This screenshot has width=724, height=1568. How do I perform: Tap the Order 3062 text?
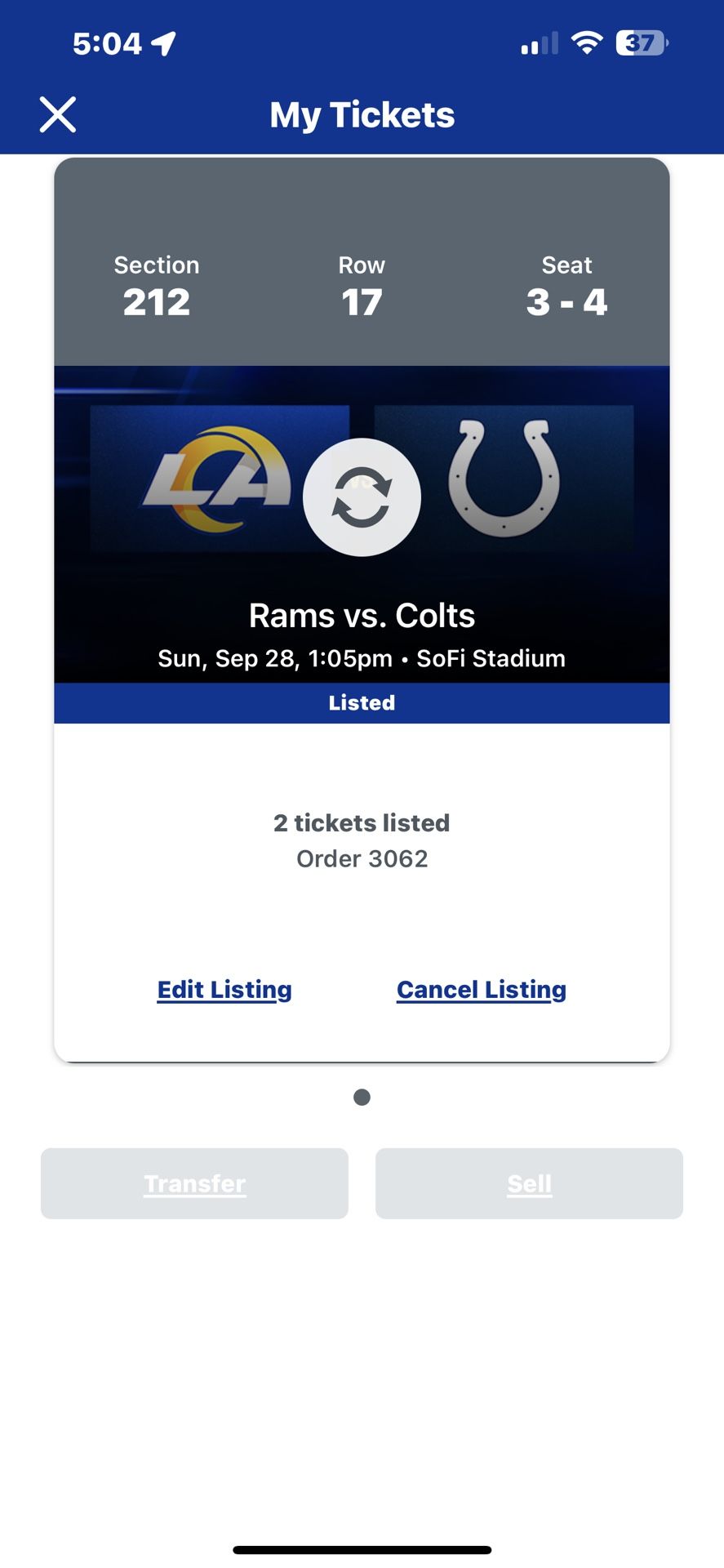362,858
